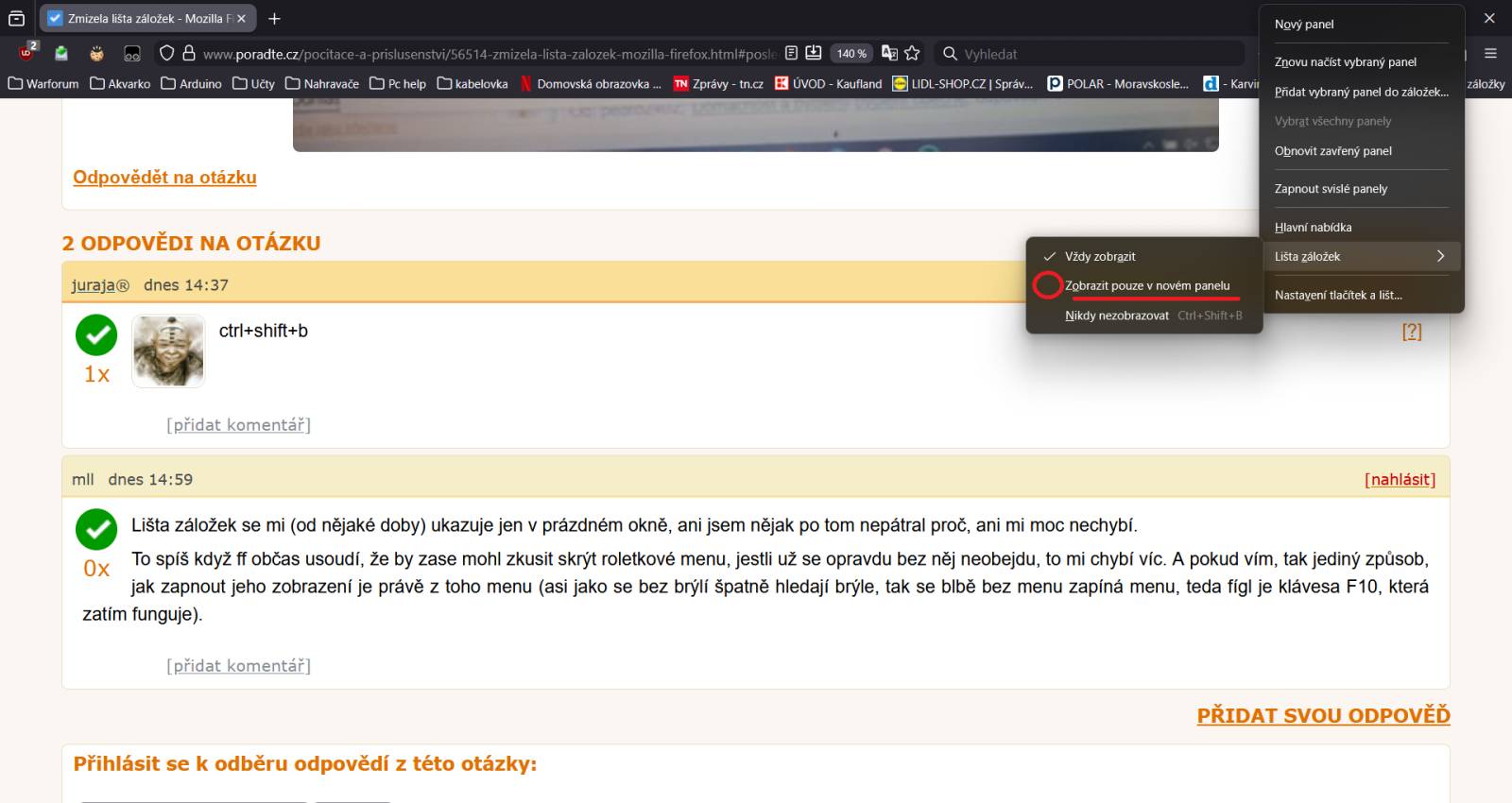Toggle reader view icon in address bar
Screen dimensions: 1512x803
[791, 54]
